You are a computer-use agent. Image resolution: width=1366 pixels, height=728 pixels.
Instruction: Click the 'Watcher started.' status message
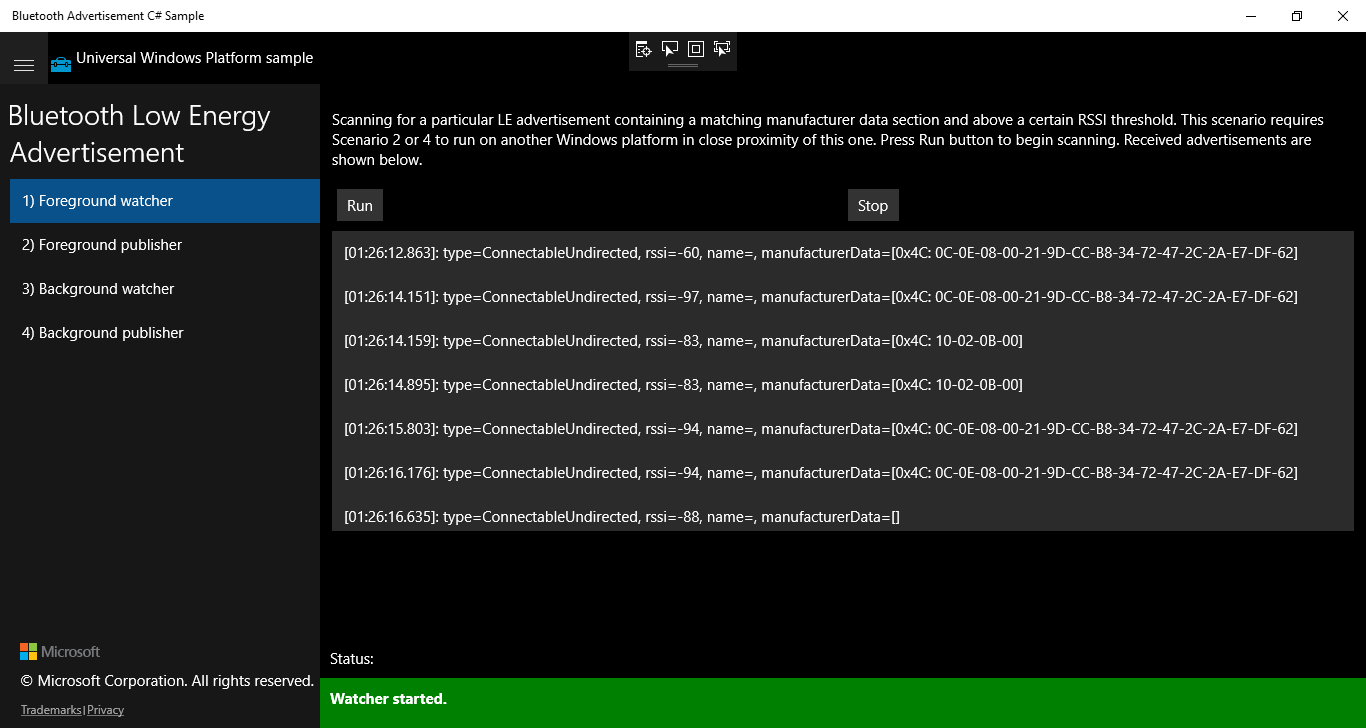tap(388, 699)
